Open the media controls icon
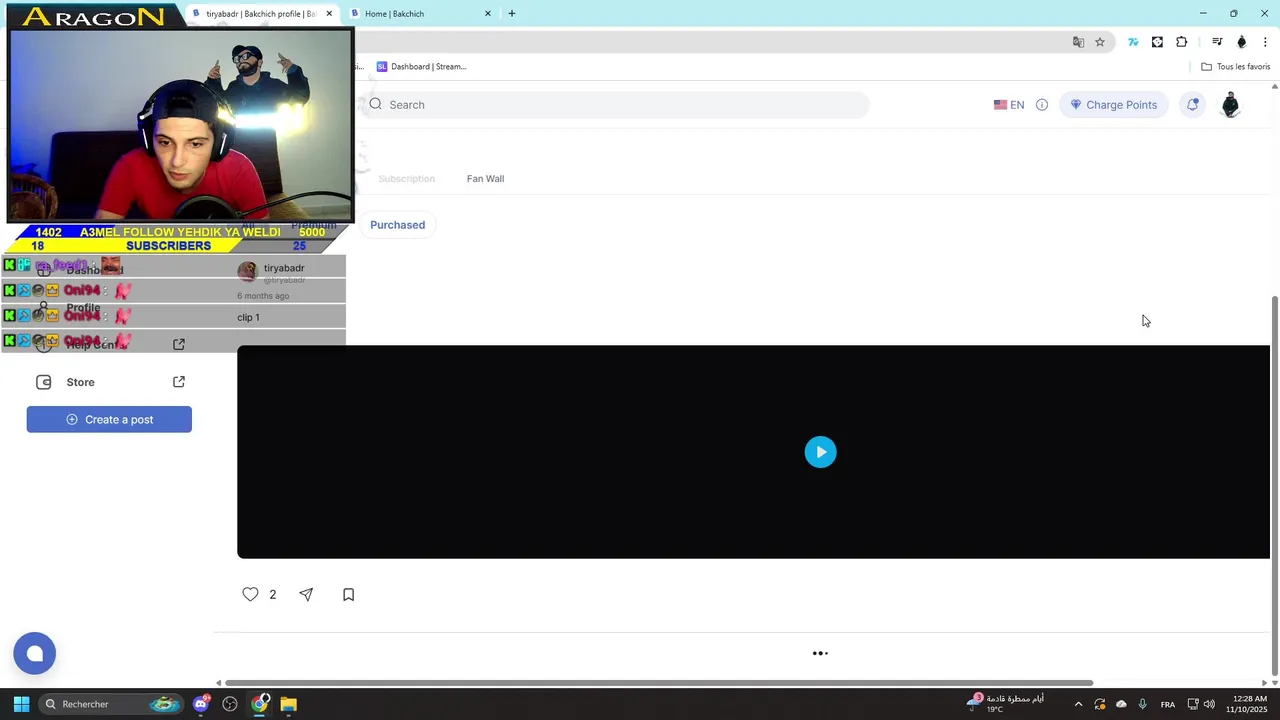Viewport: 1280px width, 720px height. pyautogui.click(x=1217, y=42)
